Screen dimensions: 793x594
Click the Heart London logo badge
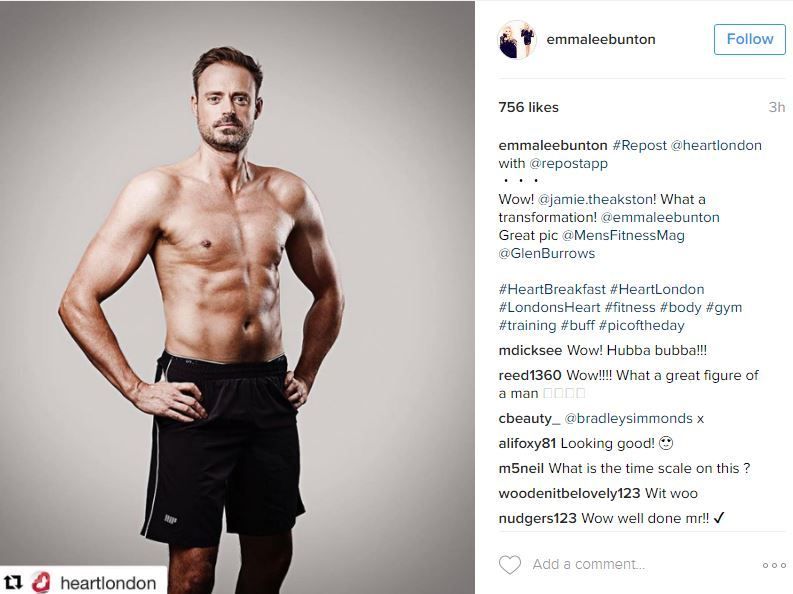[x=41, y=582]
